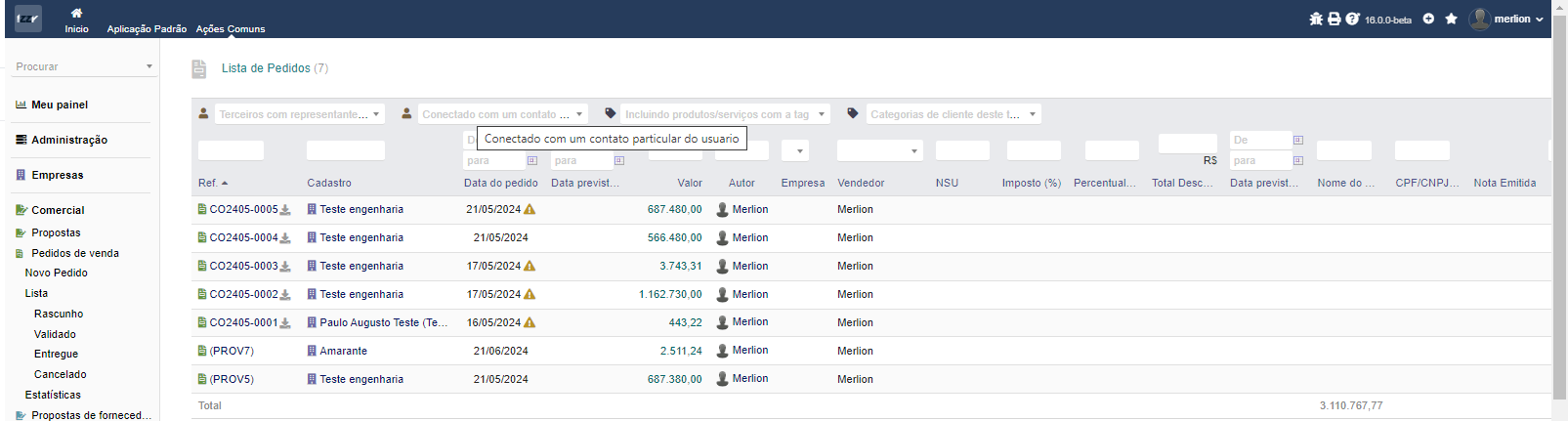Open order CO2405-0002 link
Viewport: 1568px width, 421px height.
point(243,294)
